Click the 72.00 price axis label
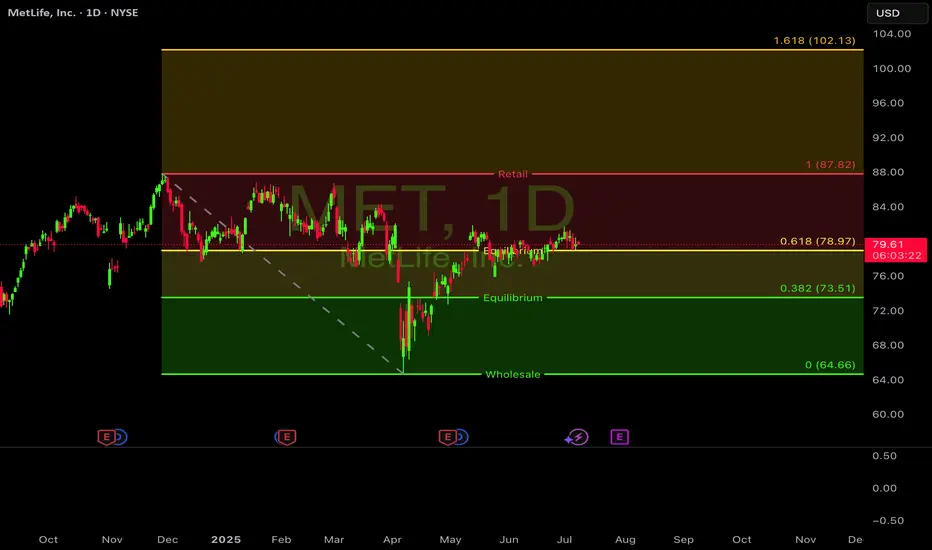Screen dimensions: 932x550 (888, 310)
